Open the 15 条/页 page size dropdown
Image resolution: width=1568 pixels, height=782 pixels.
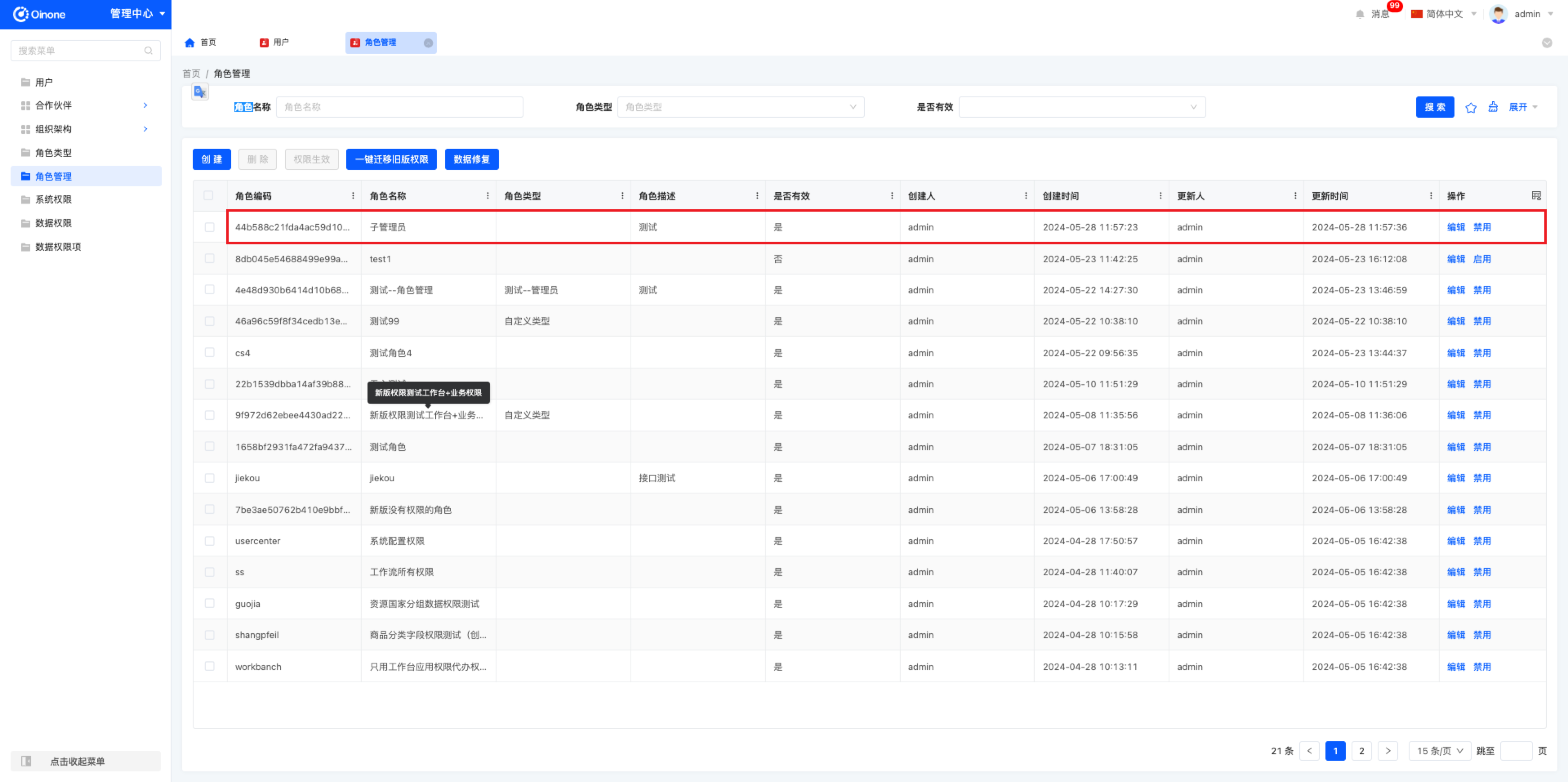(1439, 750)
